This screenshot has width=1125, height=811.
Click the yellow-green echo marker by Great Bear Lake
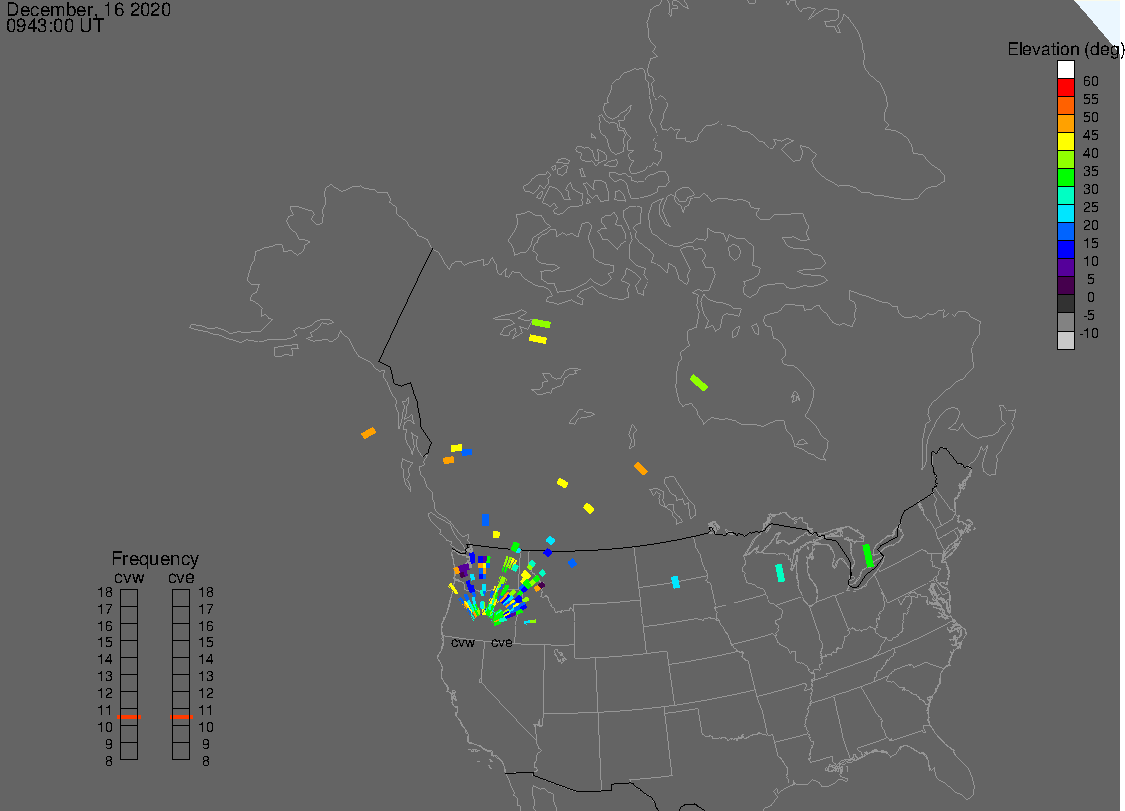point(541,324)
